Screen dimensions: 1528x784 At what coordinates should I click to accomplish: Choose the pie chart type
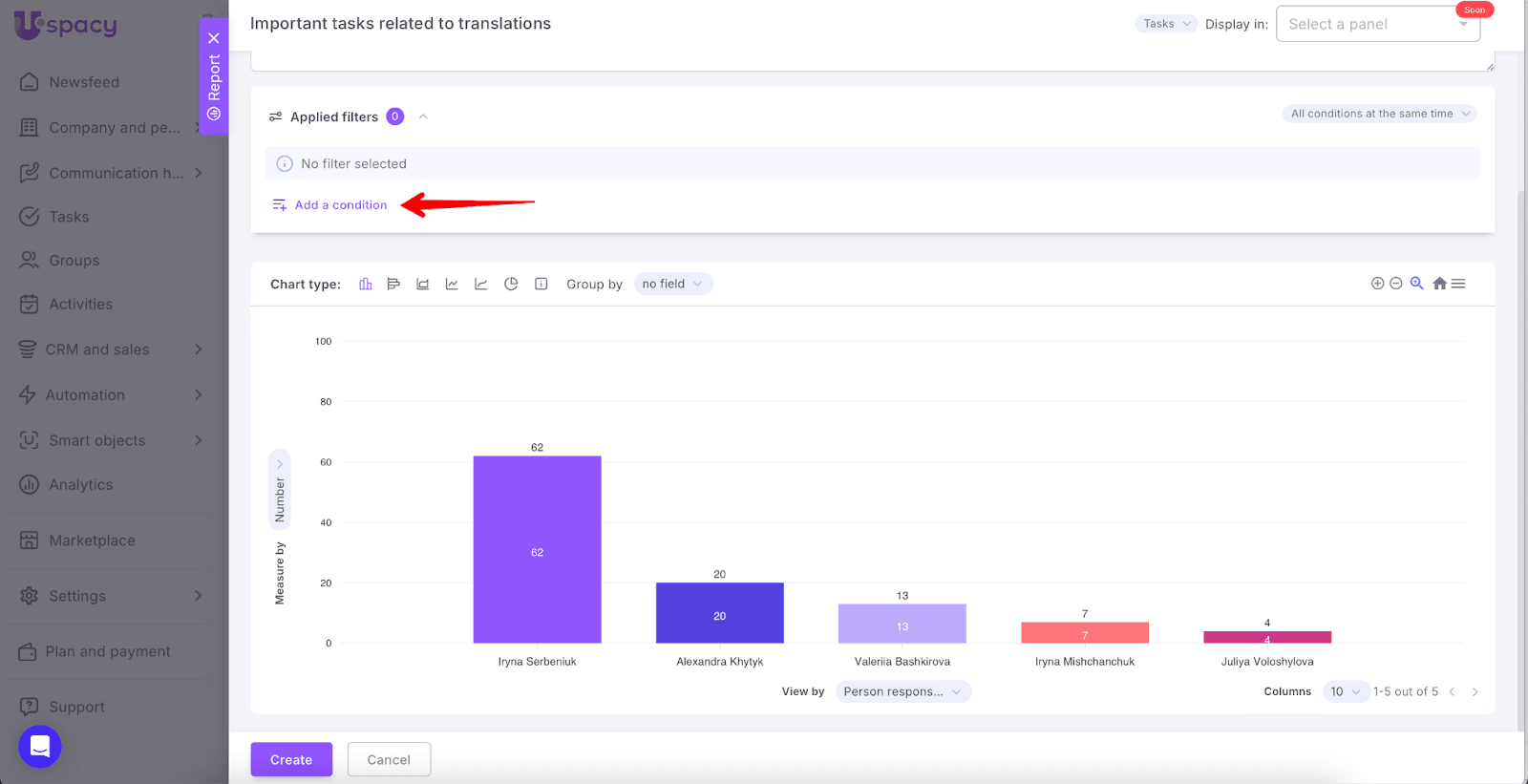pos(511,284)
